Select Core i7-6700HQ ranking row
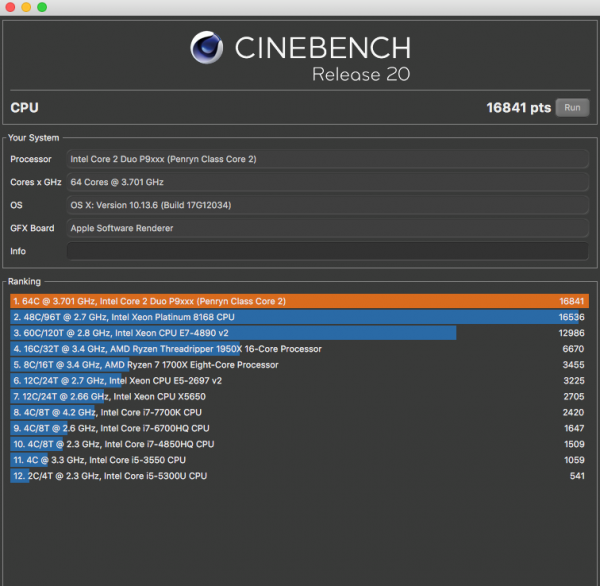The width and height of the screenshot is (600, 586). (x=298, y=428)
